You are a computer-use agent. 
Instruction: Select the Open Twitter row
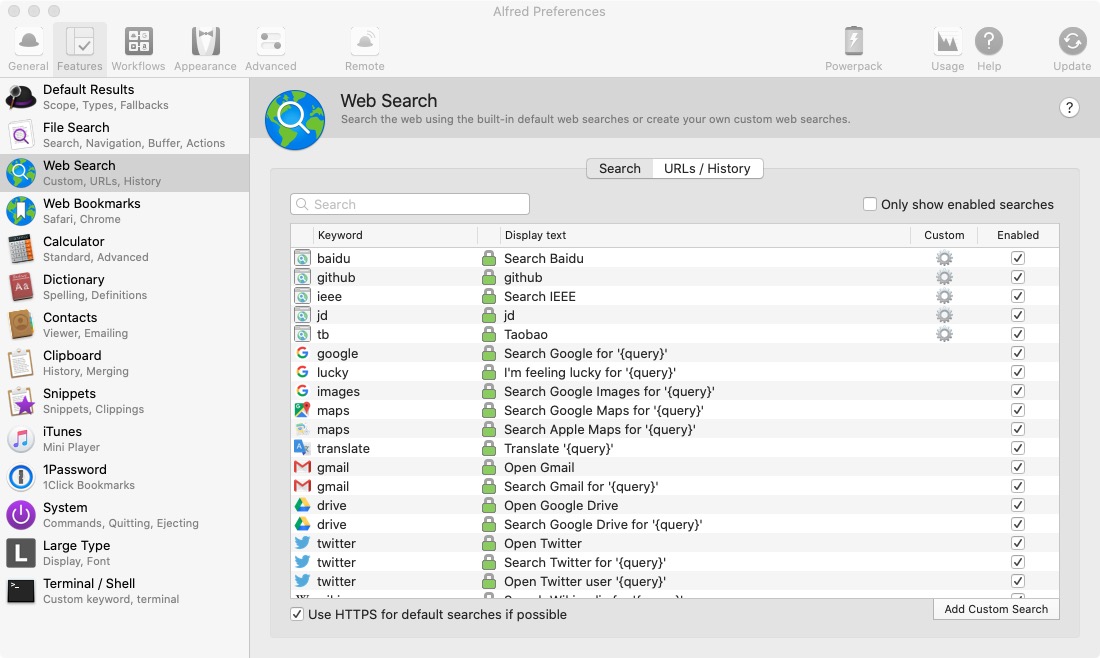click(x=675, y=543)
